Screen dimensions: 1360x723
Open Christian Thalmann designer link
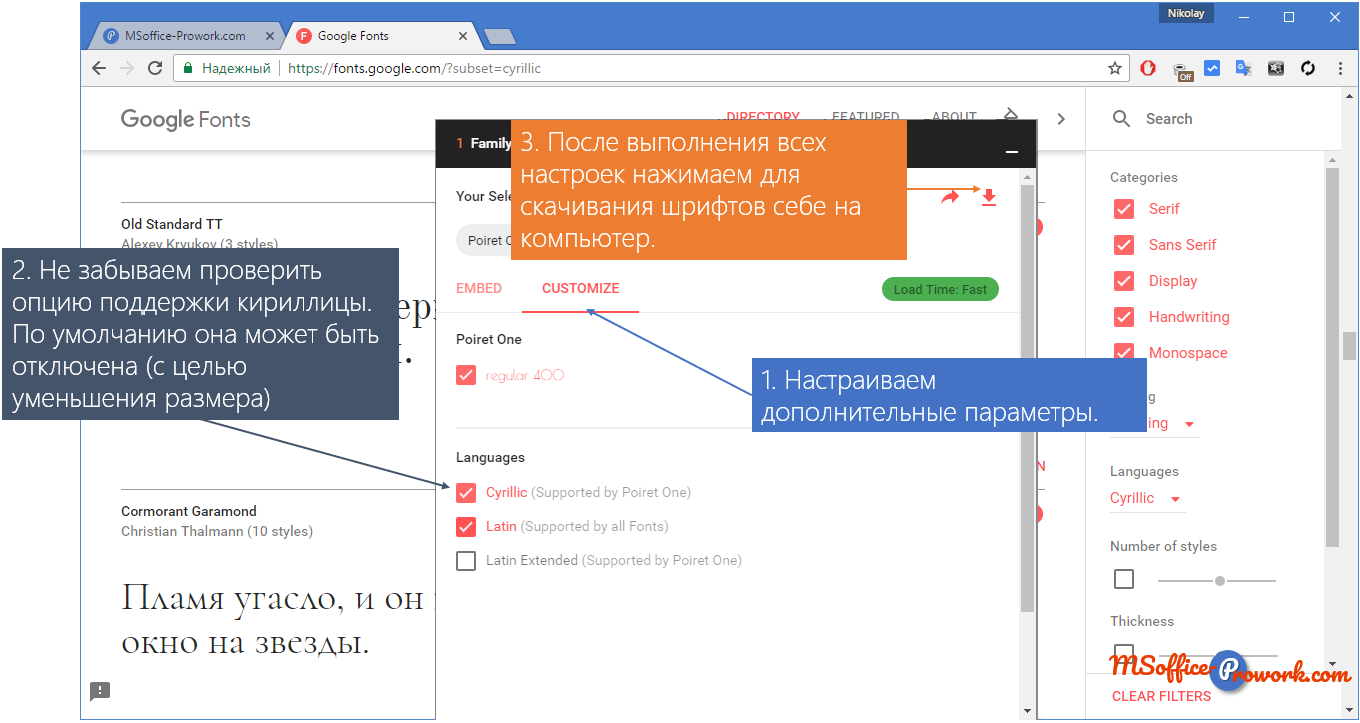pyautogui.click(x=217, y=531)
